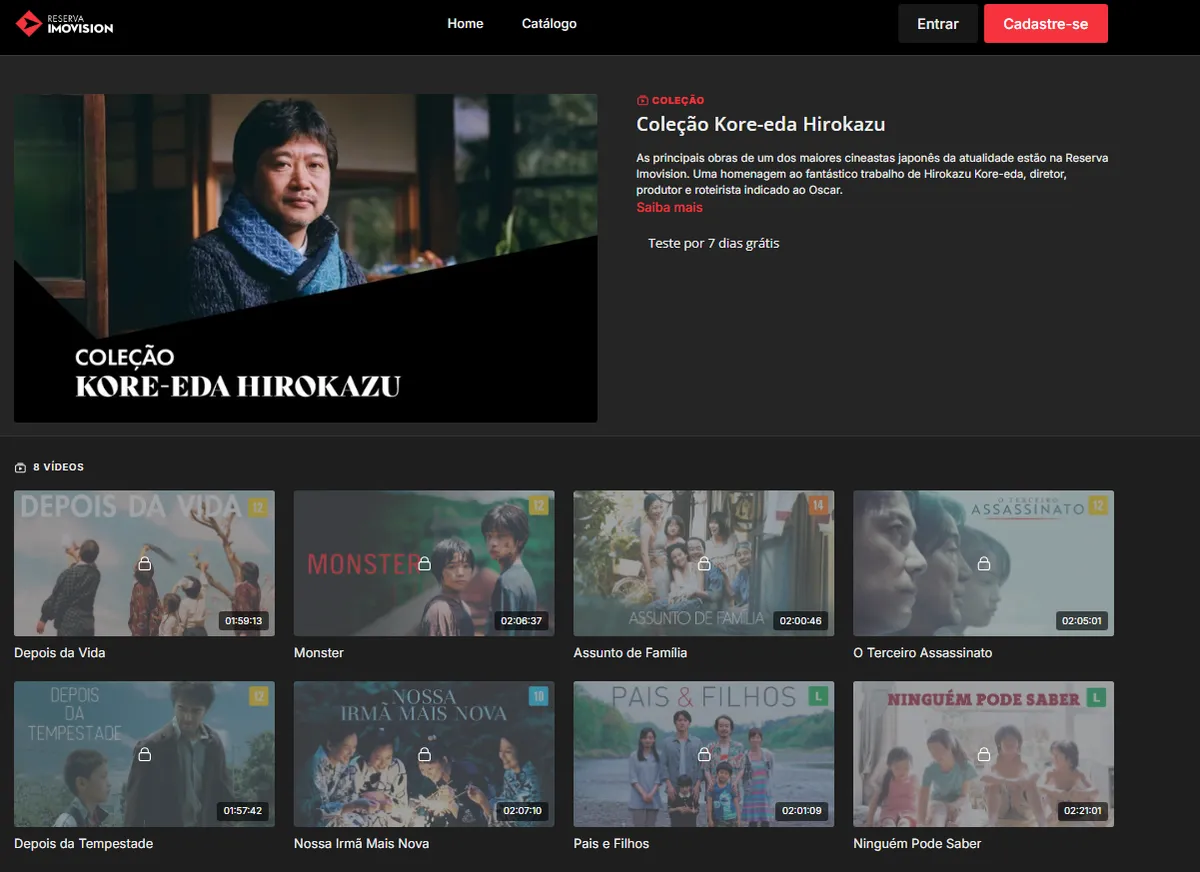
Task: Open the Reserva Imovision logo homepage
Action: click(x=65, y=23)
